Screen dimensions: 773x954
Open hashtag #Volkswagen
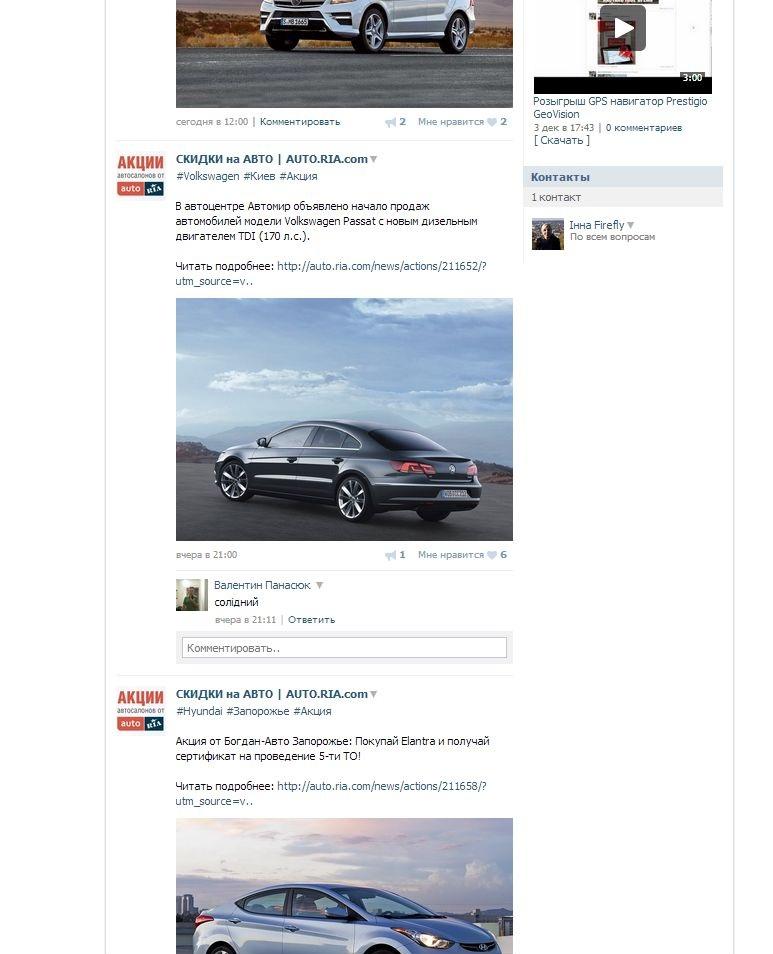[x=207, y=176]
